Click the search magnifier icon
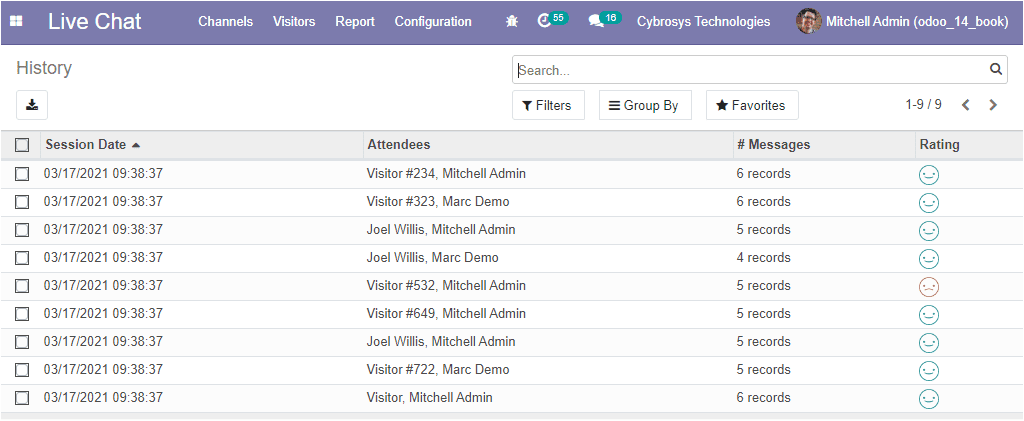Screen dimensions: 1024x421 coord(995,69)
